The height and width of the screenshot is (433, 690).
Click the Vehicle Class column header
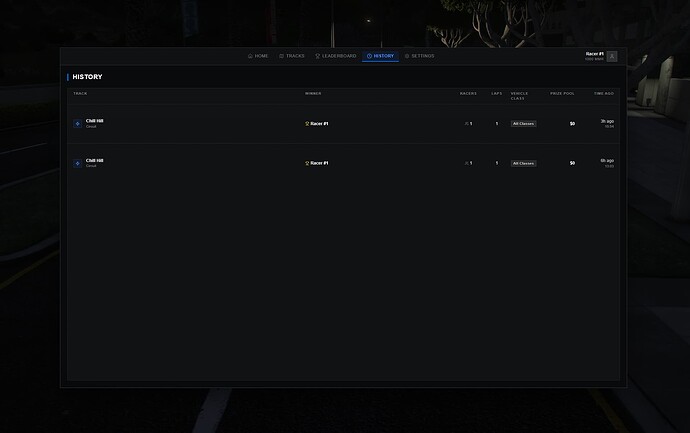click(x=519, y=95)
